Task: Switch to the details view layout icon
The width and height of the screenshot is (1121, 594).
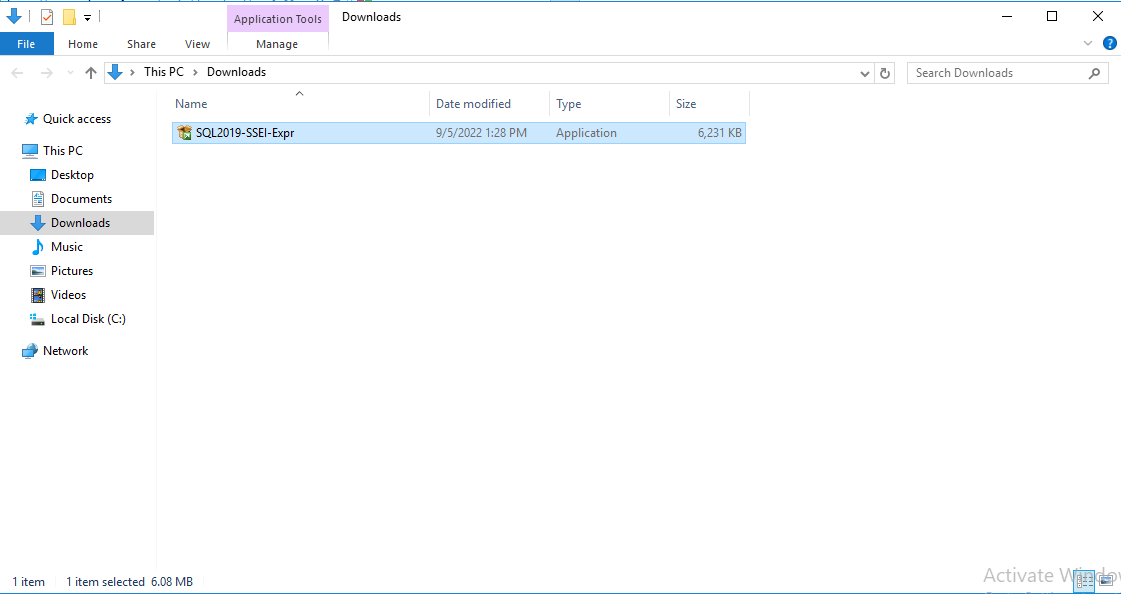Action: (x=1085, y=580)
